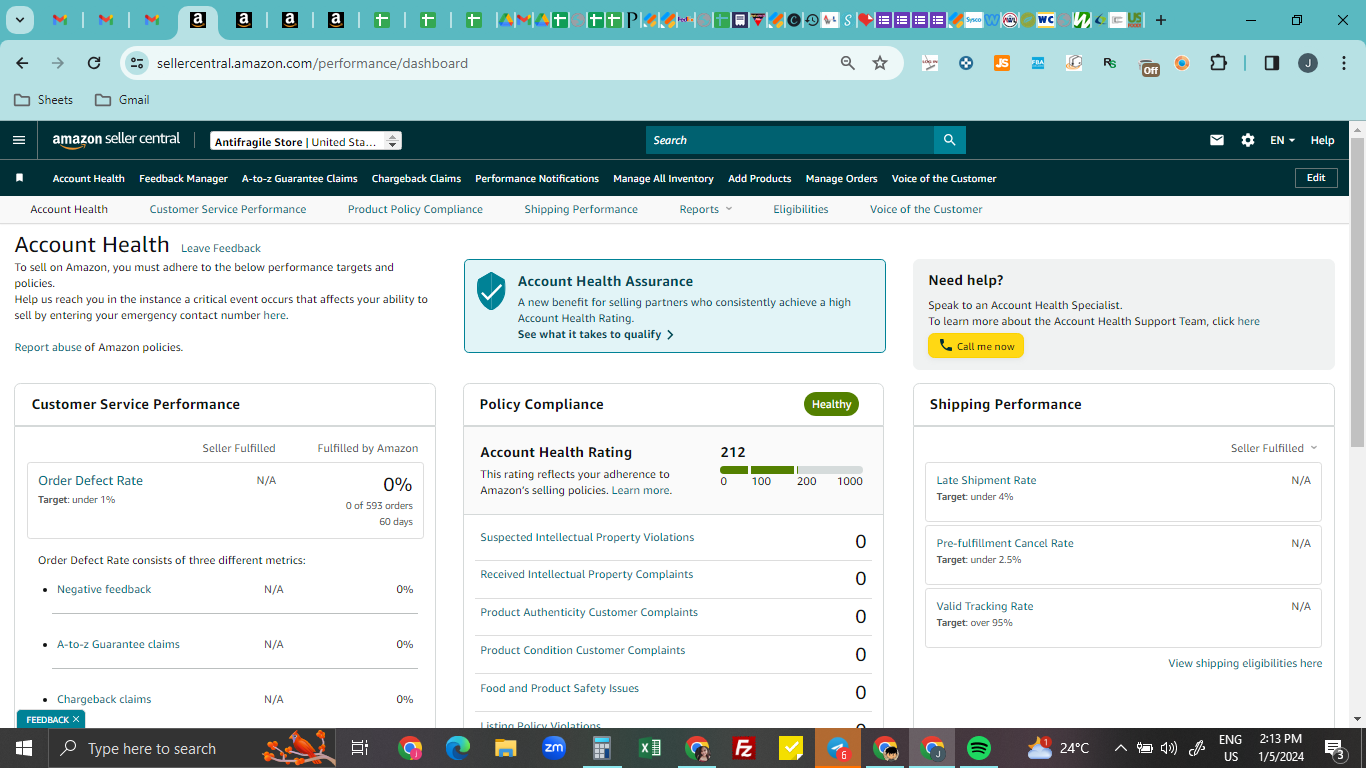Open the Antifragile Store account switcher dropdown
The image size is (1366, 768).
[306, 141]
